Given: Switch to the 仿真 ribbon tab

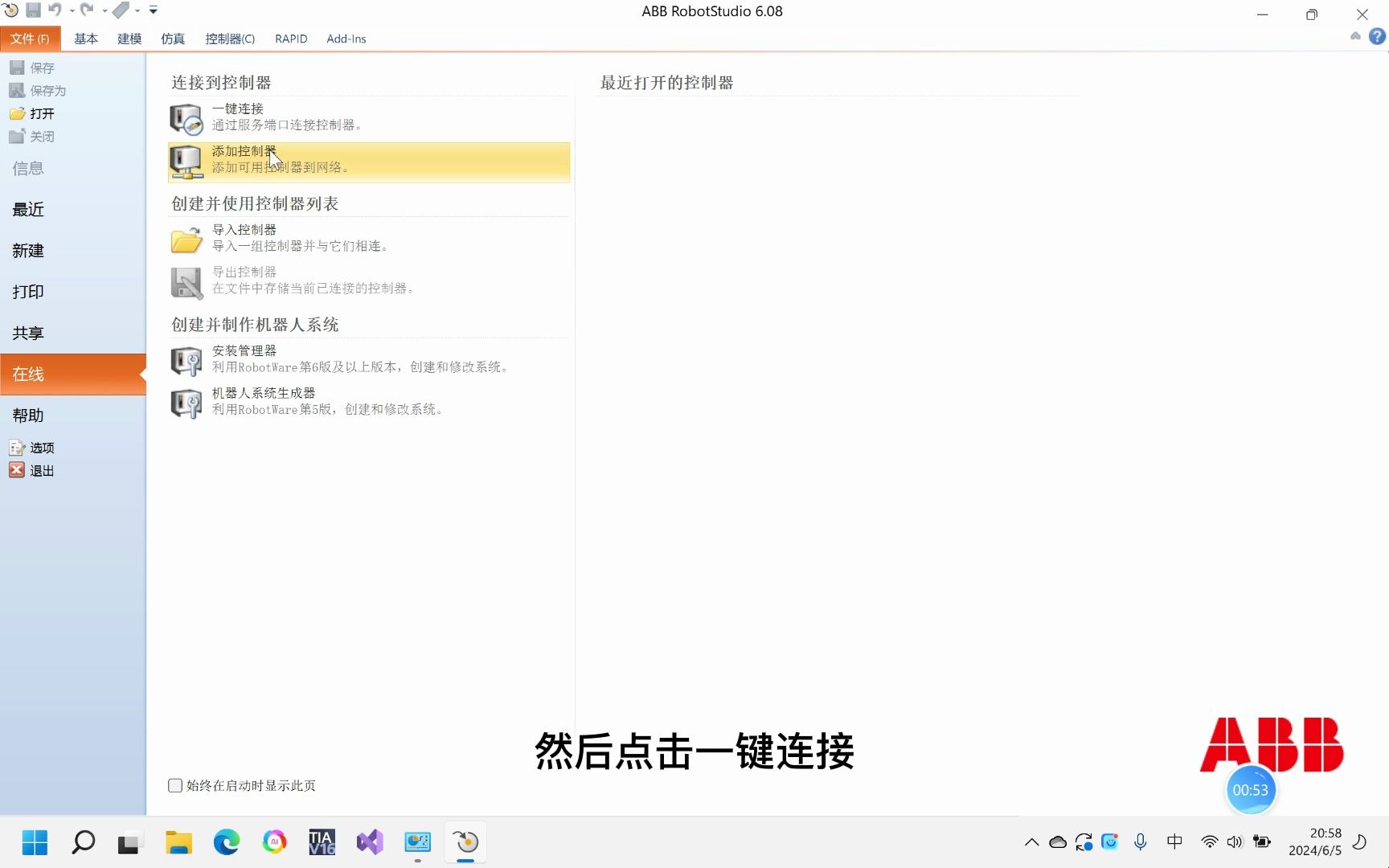Looking at the screenshot, I should click(173, 39).
